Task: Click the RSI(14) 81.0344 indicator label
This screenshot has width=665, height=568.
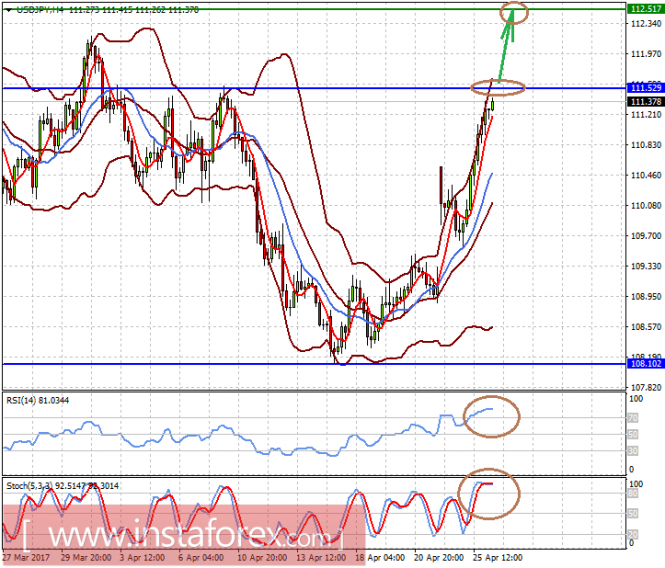Action: [x=38, y=400]
